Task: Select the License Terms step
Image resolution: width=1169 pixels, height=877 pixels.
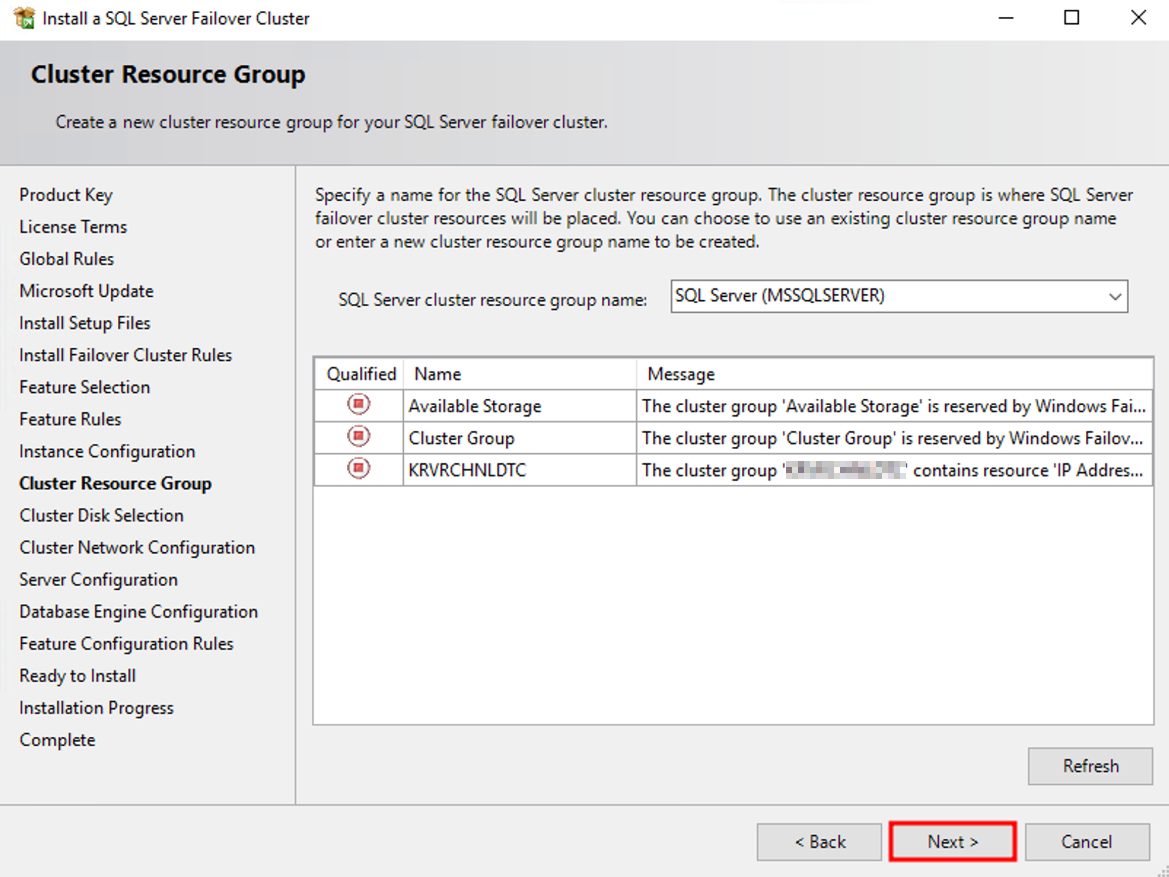Action: pos(73,227)
